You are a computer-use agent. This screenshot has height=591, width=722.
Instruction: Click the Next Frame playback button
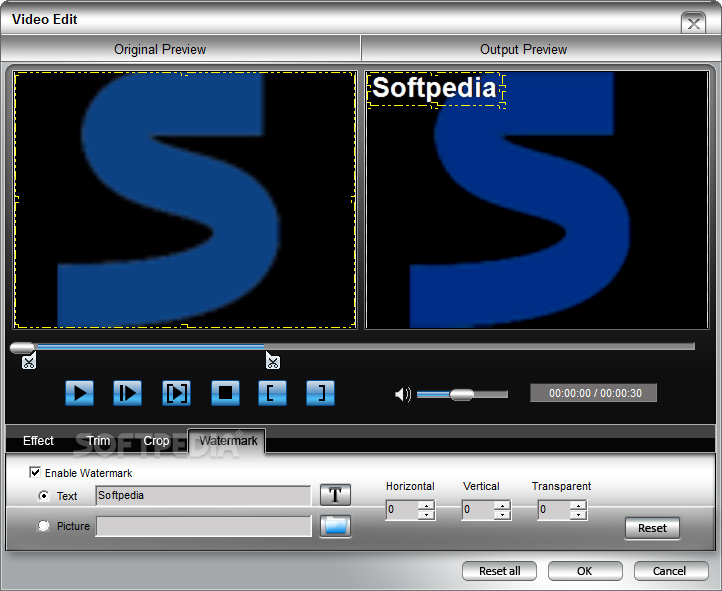(x=128, y=393)
